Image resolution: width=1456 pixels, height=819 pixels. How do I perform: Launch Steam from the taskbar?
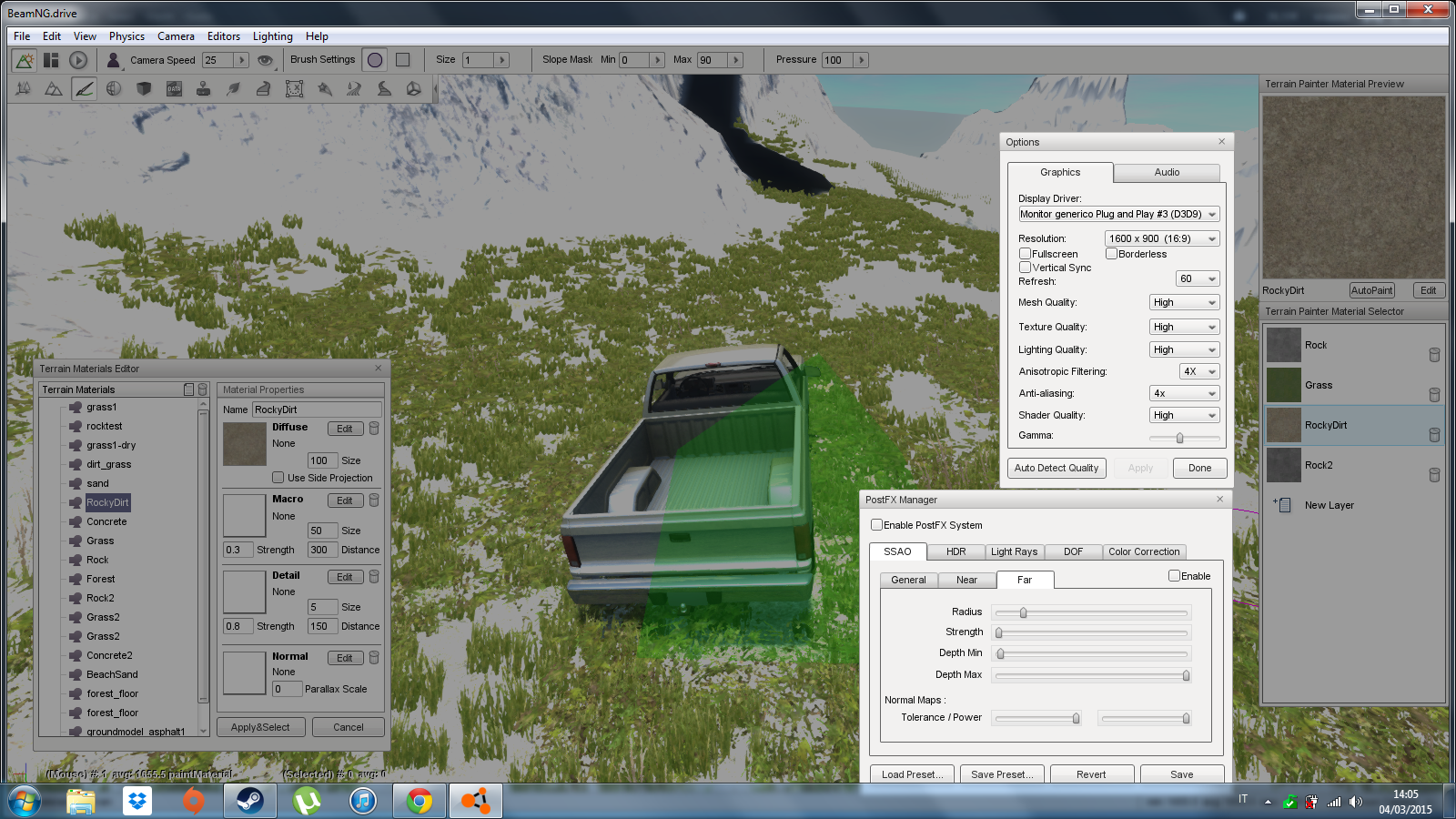click(x=250, y=801)
